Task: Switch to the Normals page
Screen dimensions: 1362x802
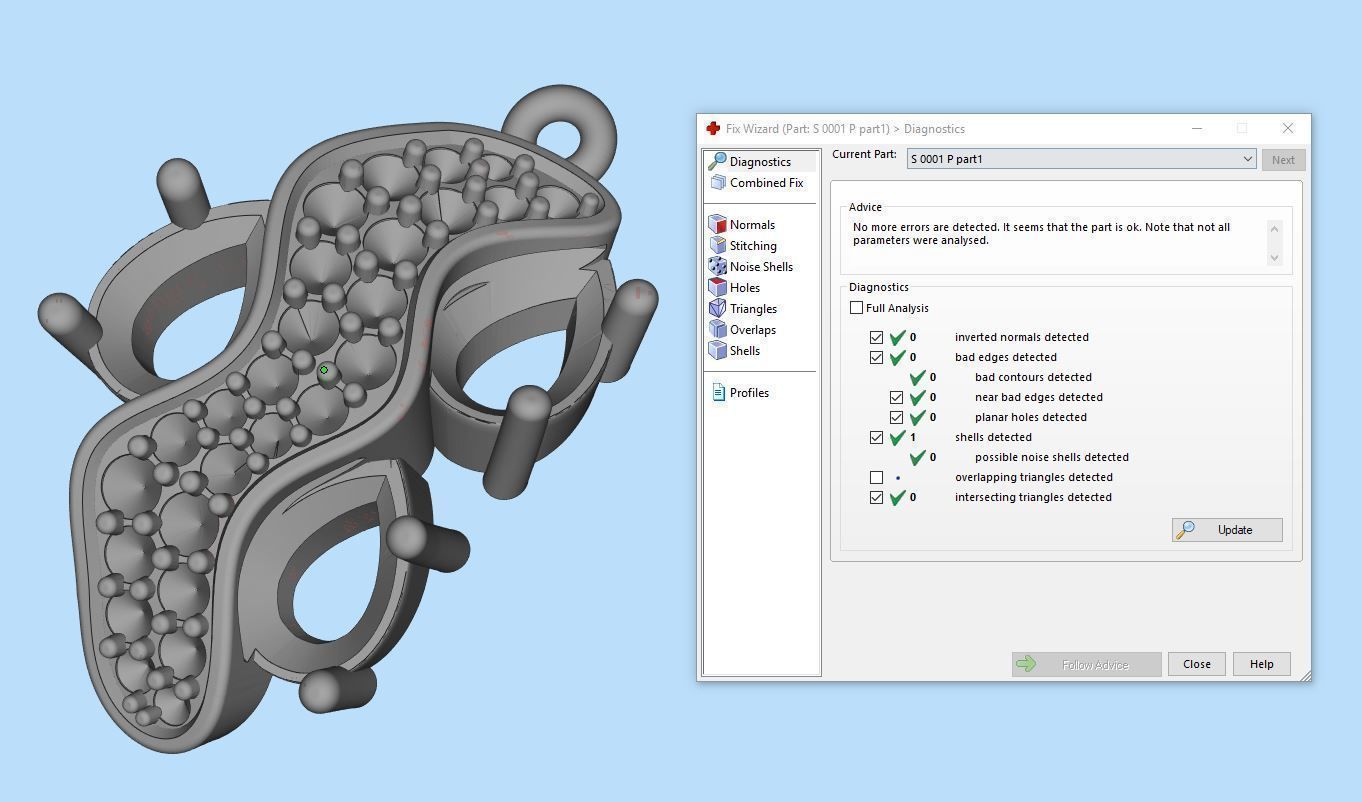Action: [x=752, y=224]
